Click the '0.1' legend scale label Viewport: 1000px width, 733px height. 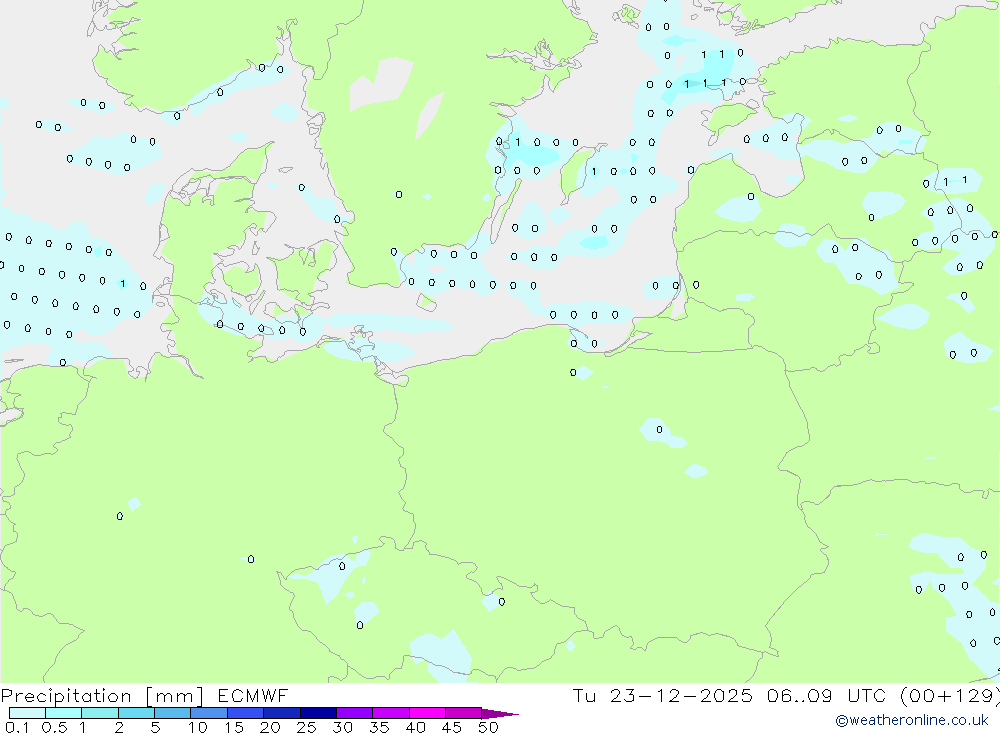17,727
